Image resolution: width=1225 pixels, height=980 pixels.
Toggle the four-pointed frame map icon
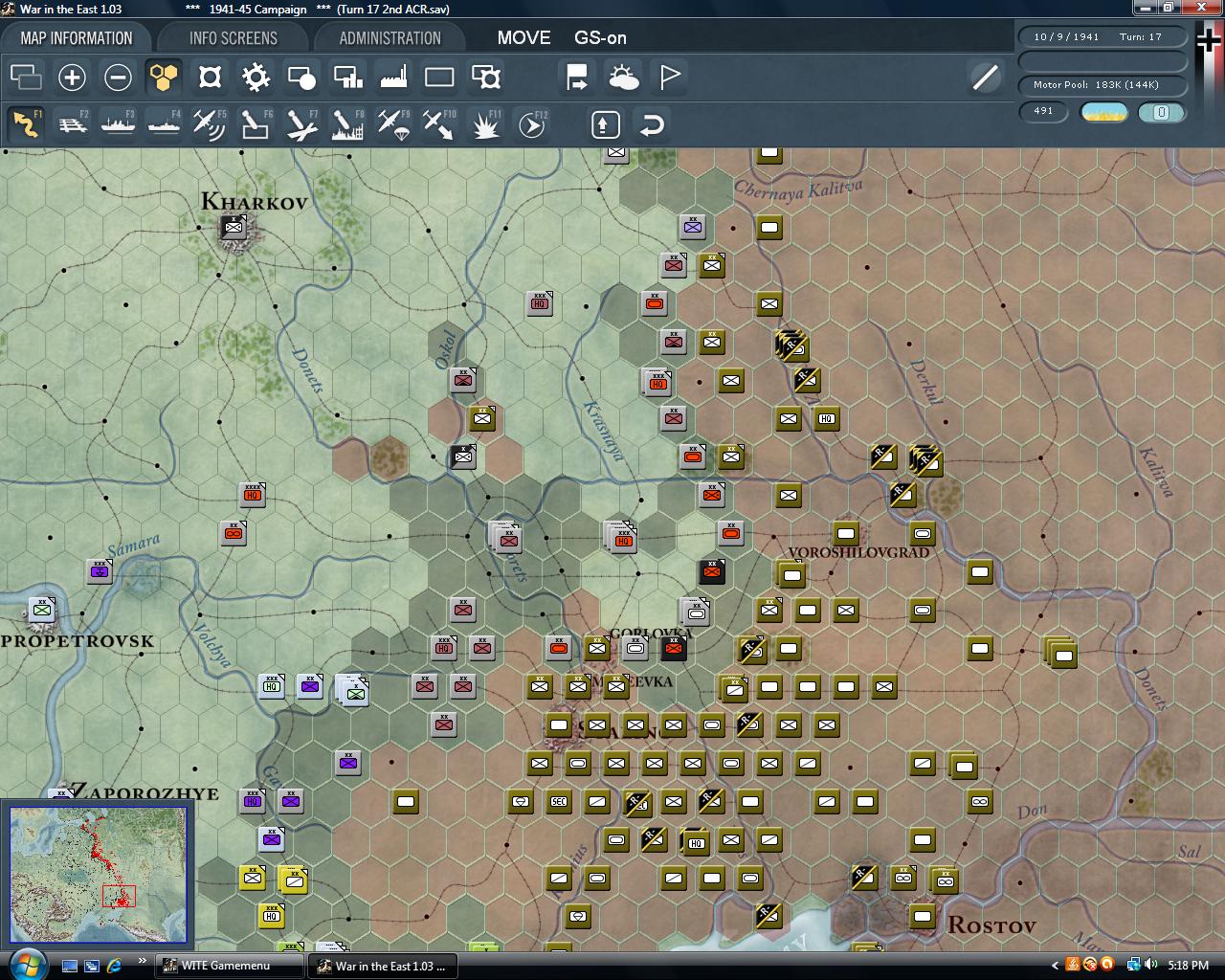click(210, 77)
